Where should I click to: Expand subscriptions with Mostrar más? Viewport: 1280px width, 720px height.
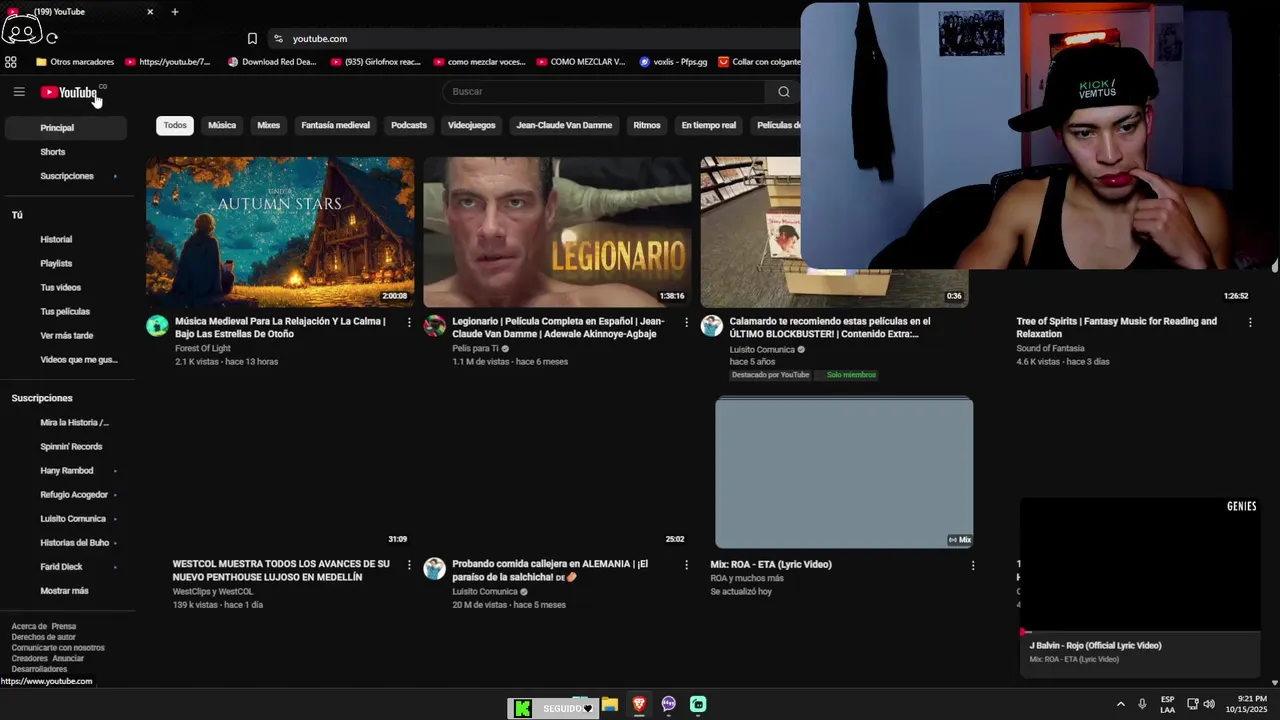(66, 591)
